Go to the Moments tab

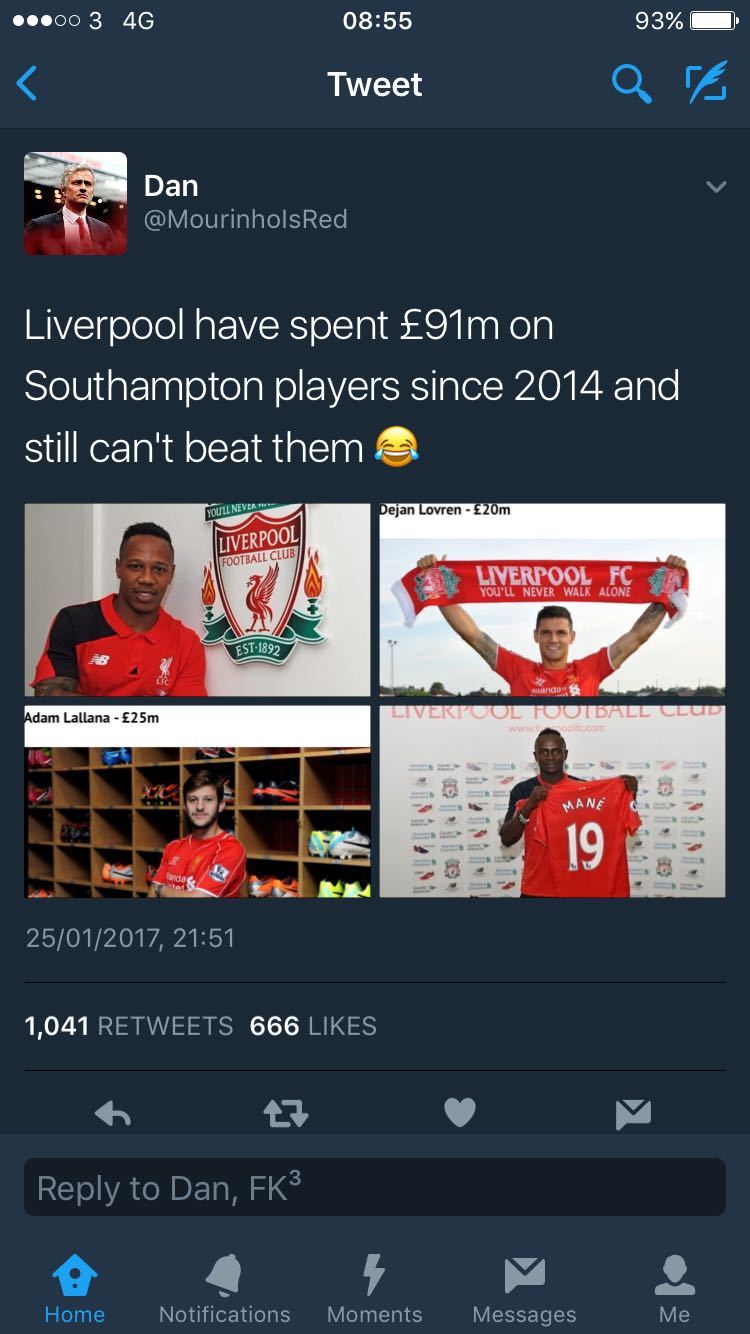(x=374, y=1290)
